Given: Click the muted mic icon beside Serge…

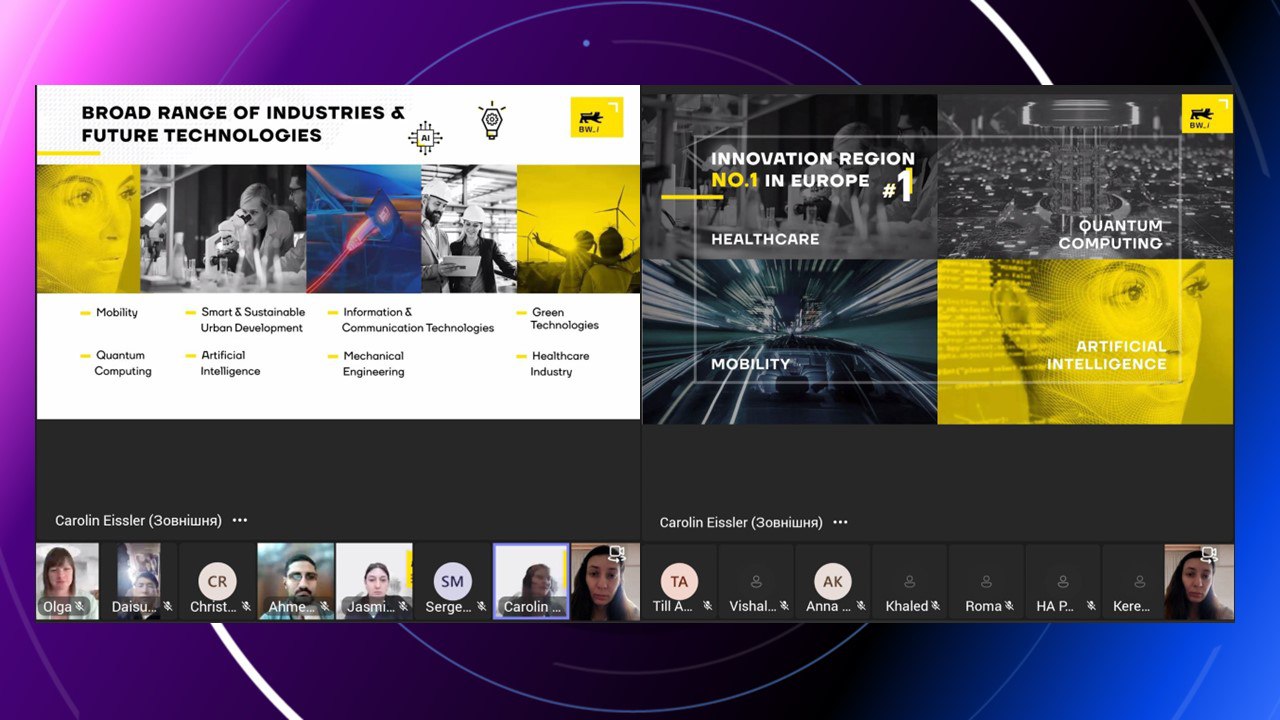Looking at the screenshot, I should coord(481,606).
